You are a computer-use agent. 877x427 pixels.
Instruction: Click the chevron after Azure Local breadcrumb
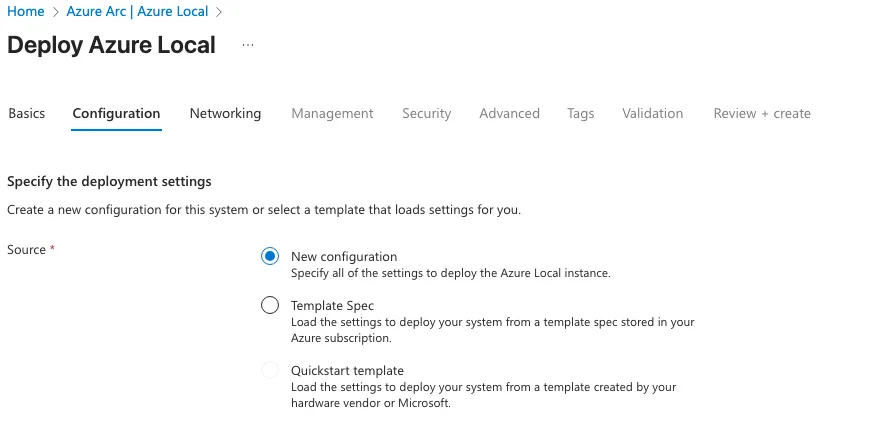pyautogui.click(x=219, y=12)
